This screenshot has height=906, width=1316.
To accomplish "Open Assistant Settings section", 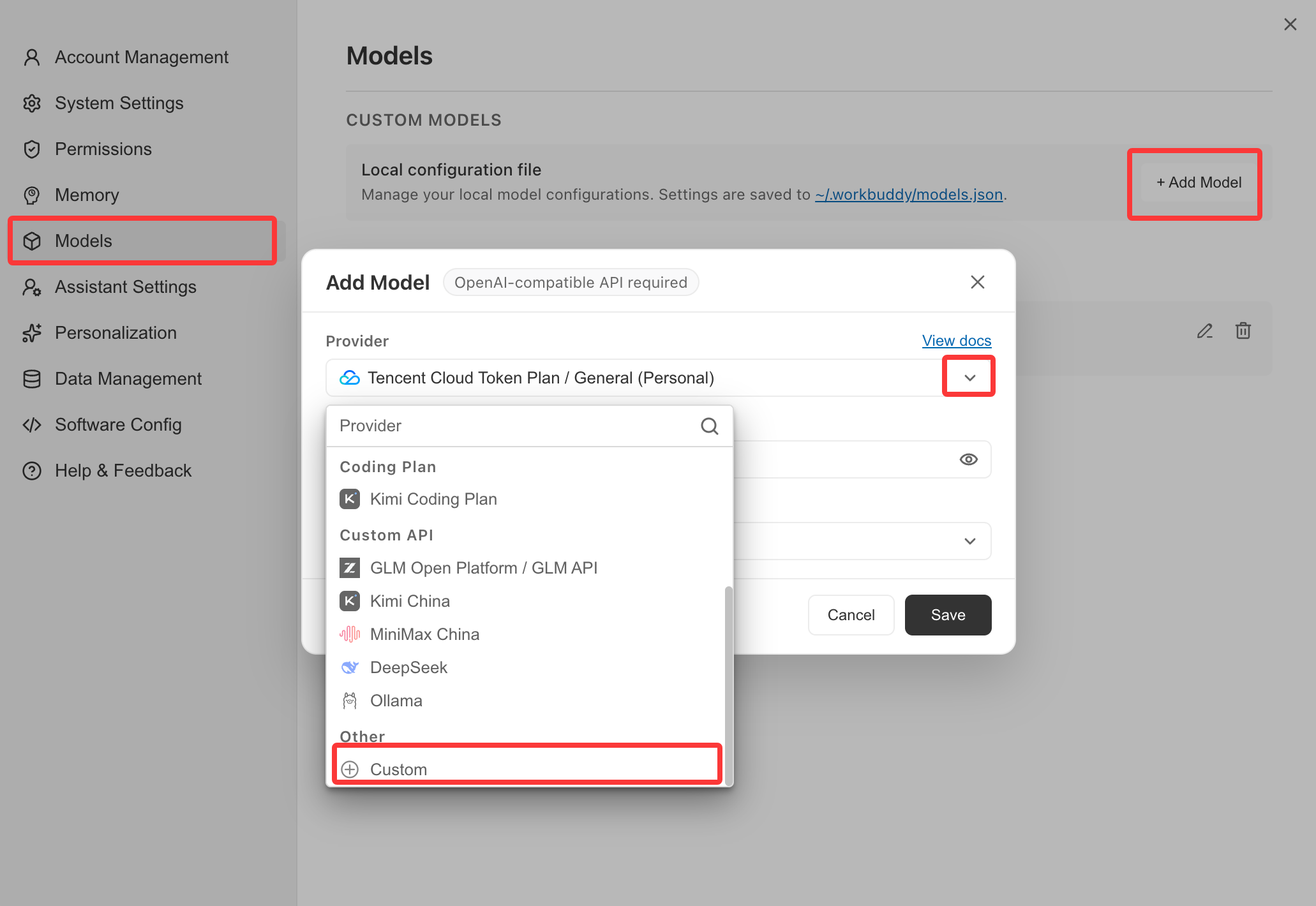I will pyautogui.click(x=142, y=287).
